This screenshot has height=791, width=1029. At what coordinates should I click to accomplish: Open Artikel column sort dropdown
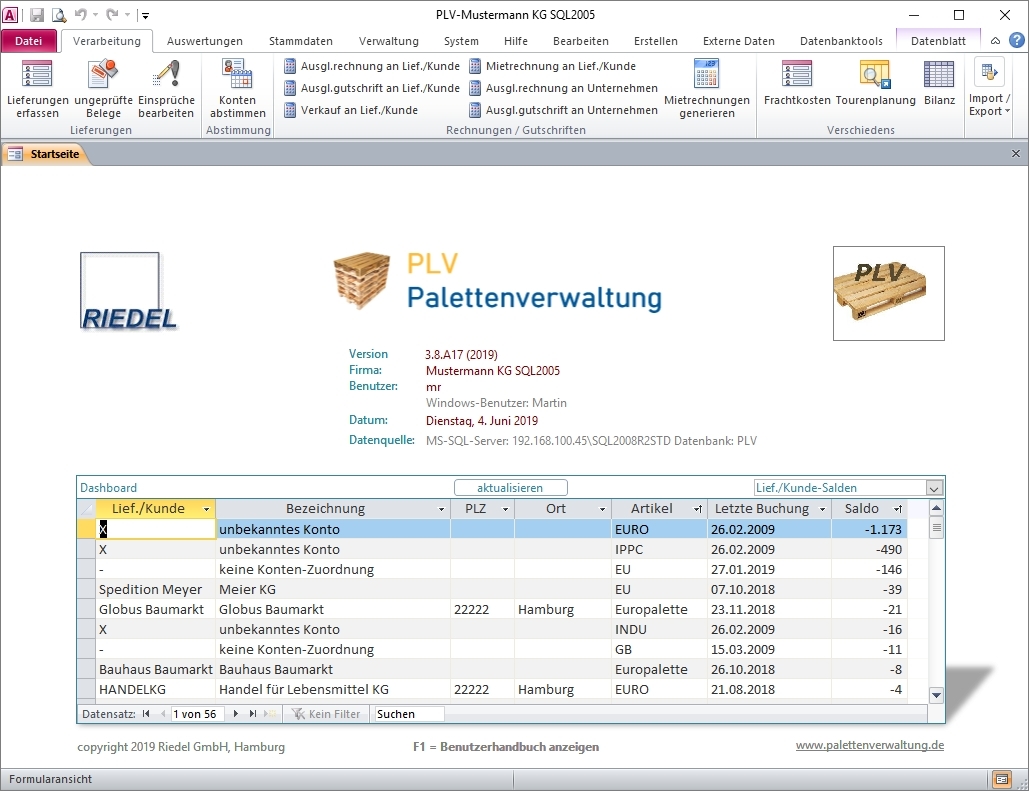tap(698, 509)
